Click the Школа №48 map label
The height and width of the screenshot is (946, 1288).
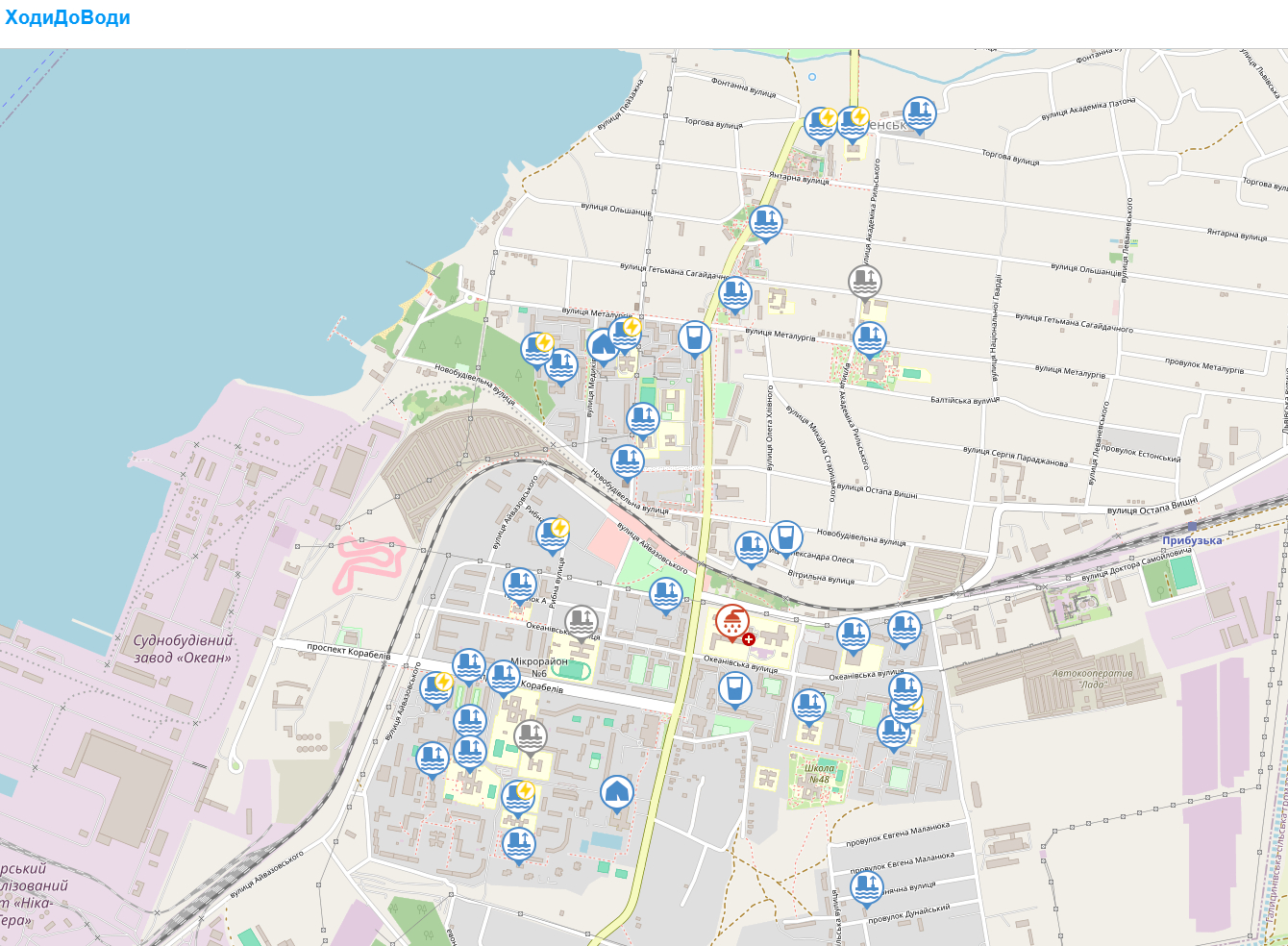pyautogui.click(x=819, y=774)
